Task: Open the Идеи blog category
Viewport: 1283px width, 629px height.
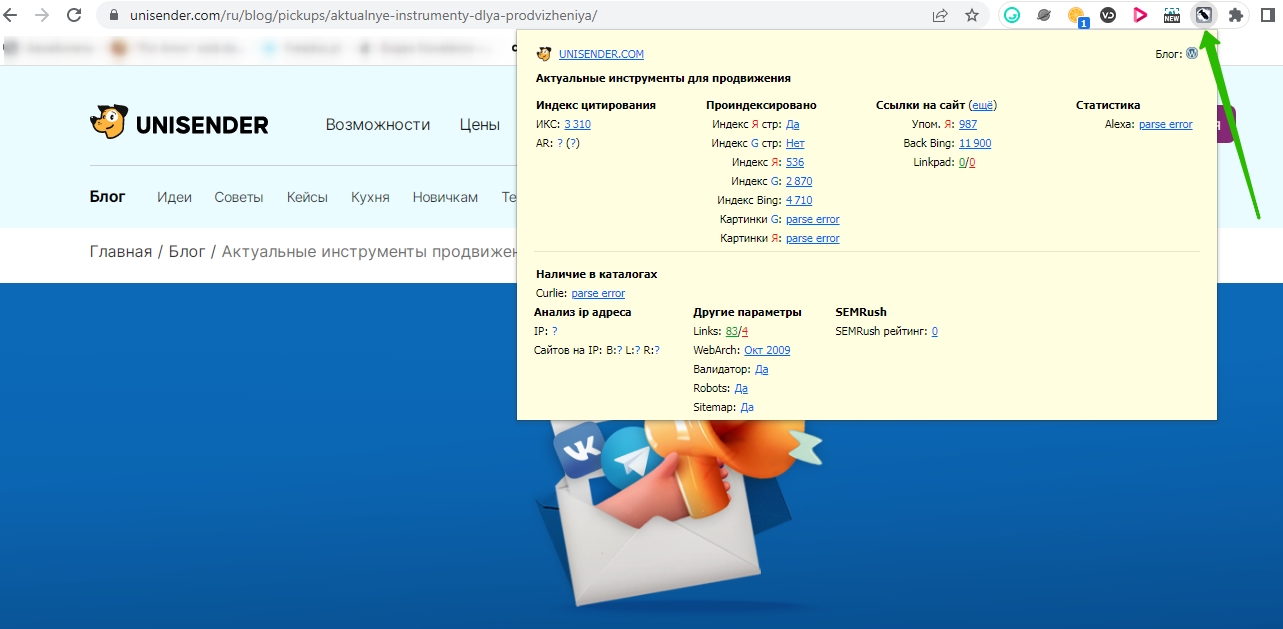Action: pos(174,197)
